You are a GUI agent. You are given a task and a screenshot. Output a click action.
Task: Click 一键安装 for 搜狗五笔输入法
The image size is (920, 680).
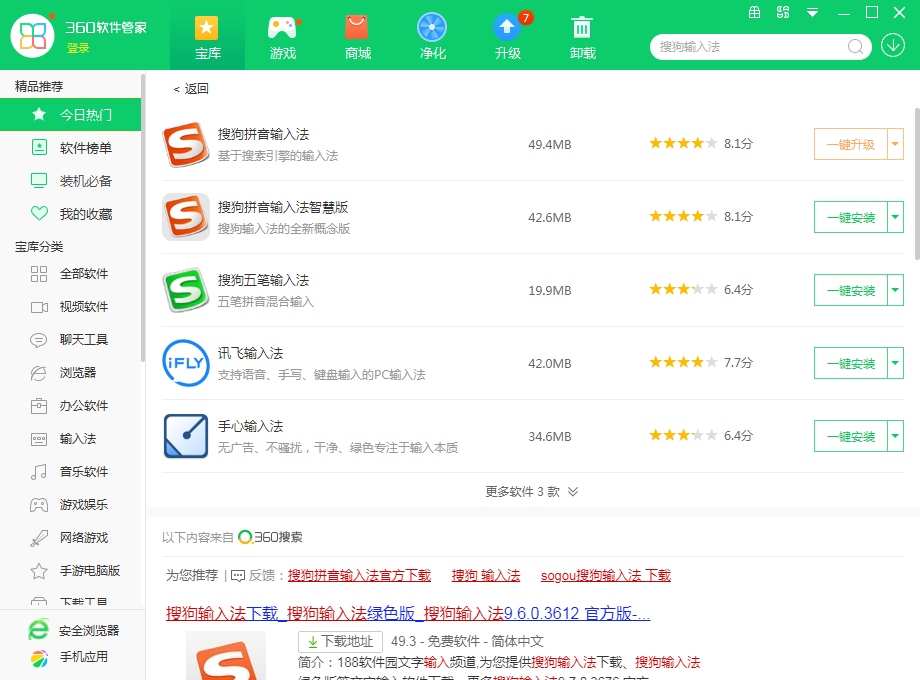click(x=851, y=290)
